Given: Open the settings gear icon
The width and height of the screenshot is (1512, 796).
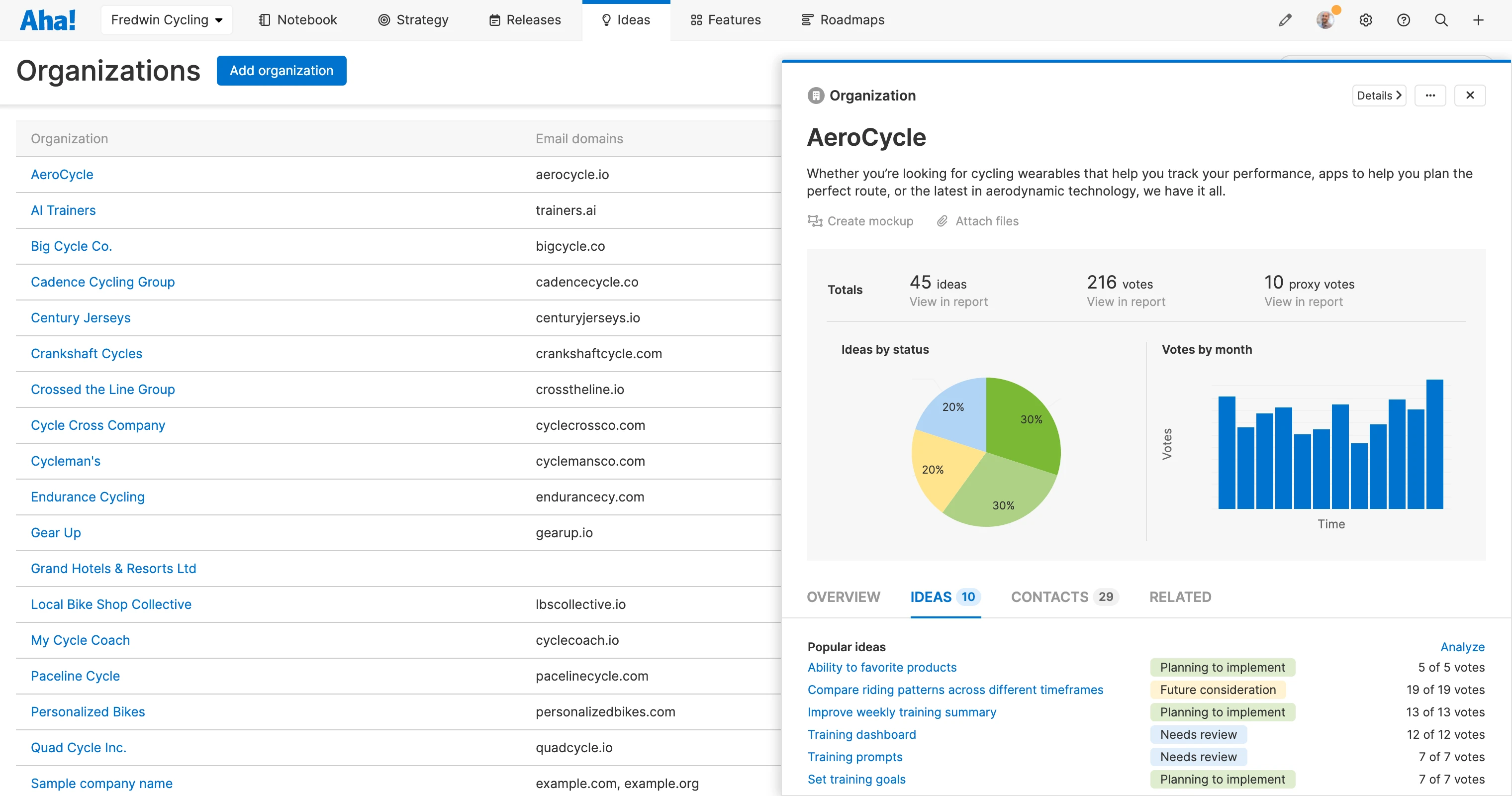Looking at the screenshot, I should pos(1365,20).
